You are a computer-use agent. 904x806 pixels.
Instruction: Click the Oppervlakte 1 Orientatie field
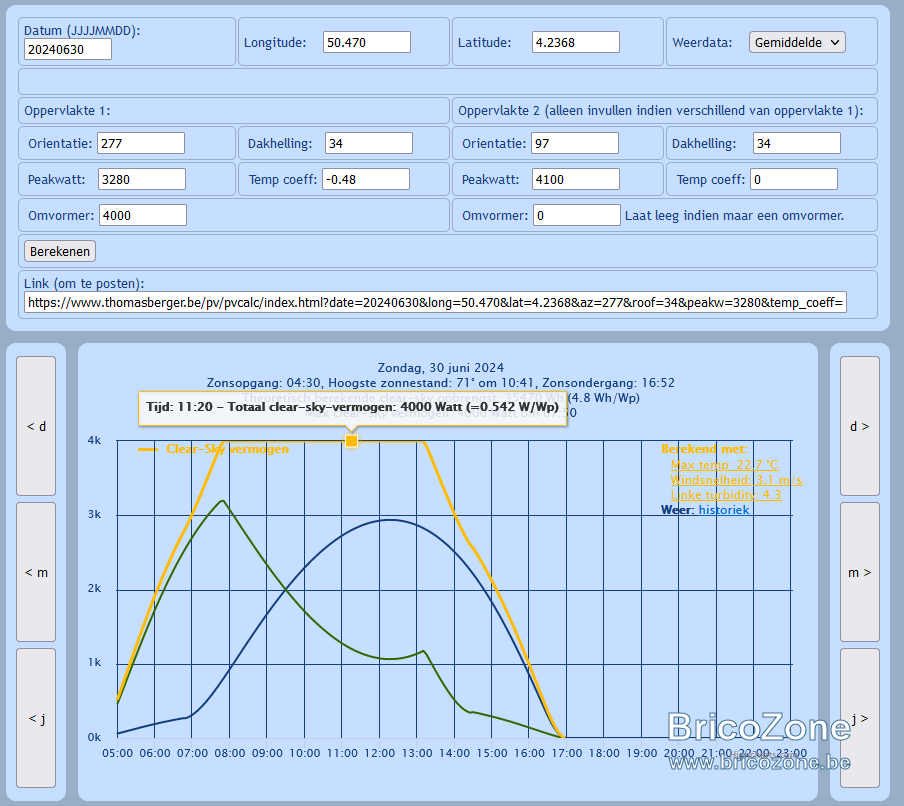coord(141,143)
